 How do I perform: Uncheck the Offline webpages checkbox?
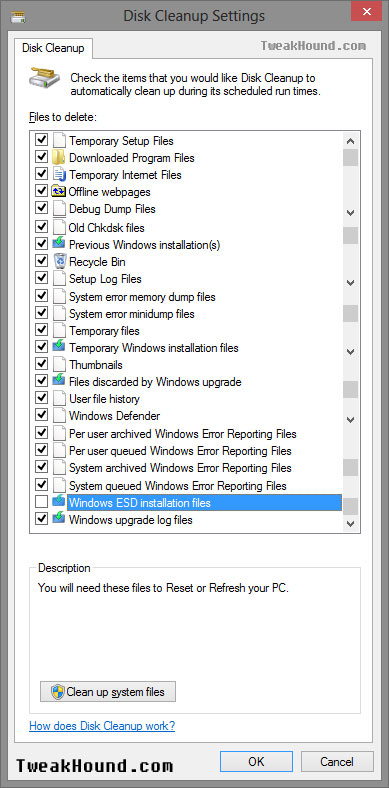[x=41, y=191]
